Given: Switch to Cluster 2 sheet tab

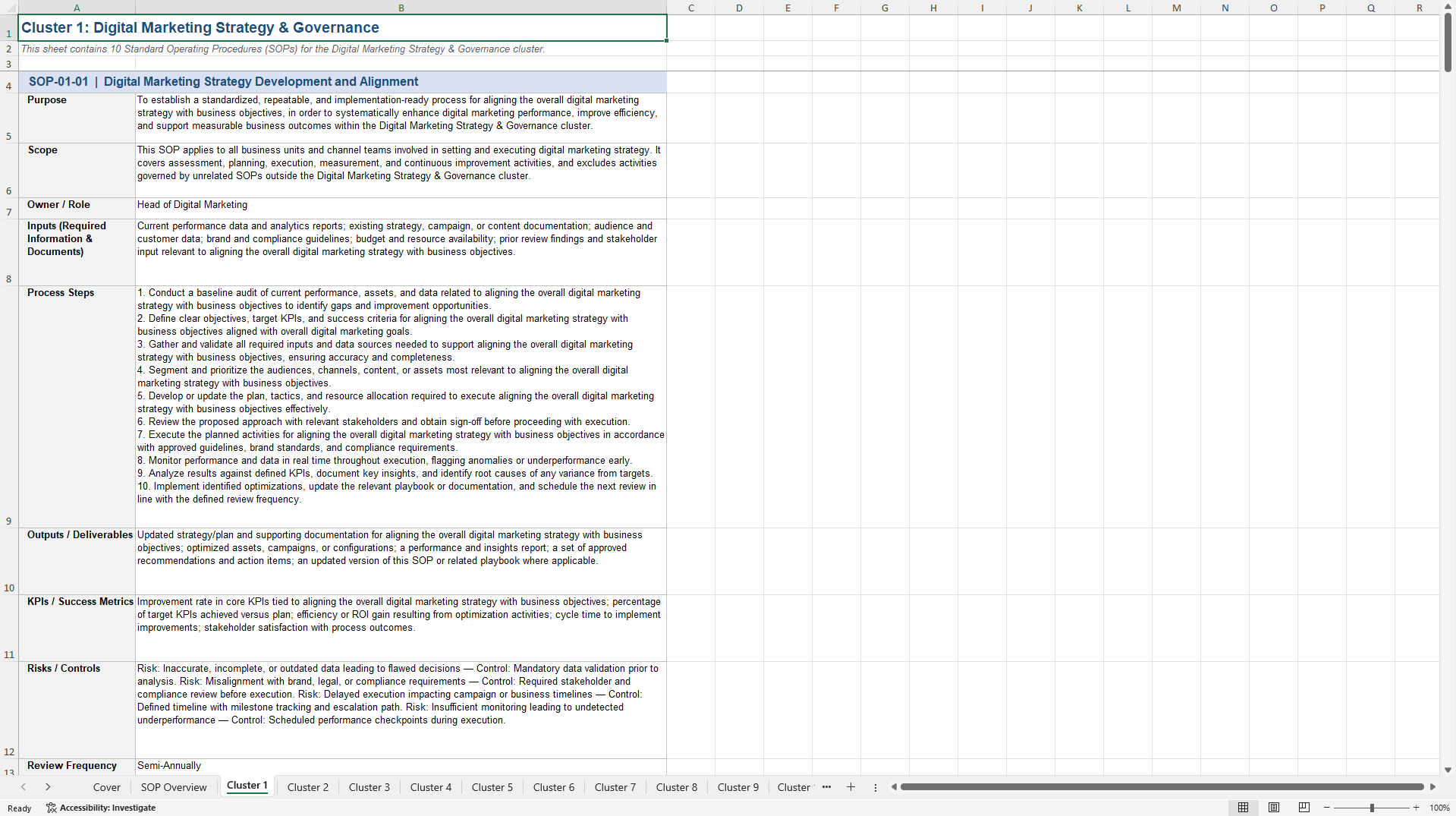Looking at the screenshot, I should [x=308, y=787].
